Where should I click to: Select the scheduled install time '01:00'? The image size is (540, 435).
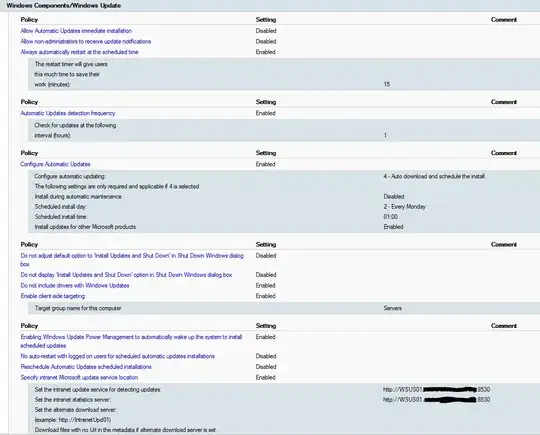pos(391,217)
